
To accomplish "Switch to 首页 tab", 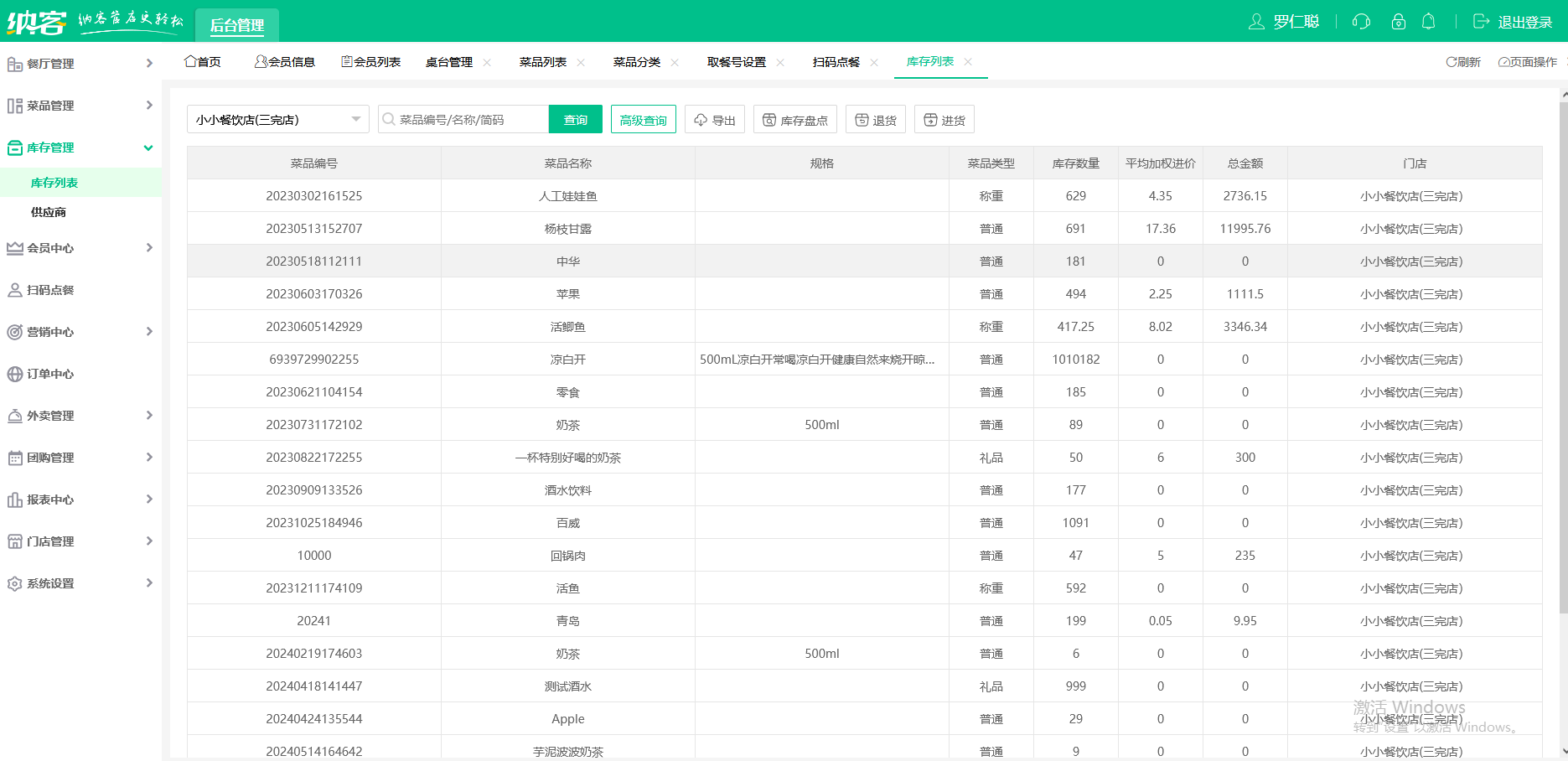I will tap(203, 62).
